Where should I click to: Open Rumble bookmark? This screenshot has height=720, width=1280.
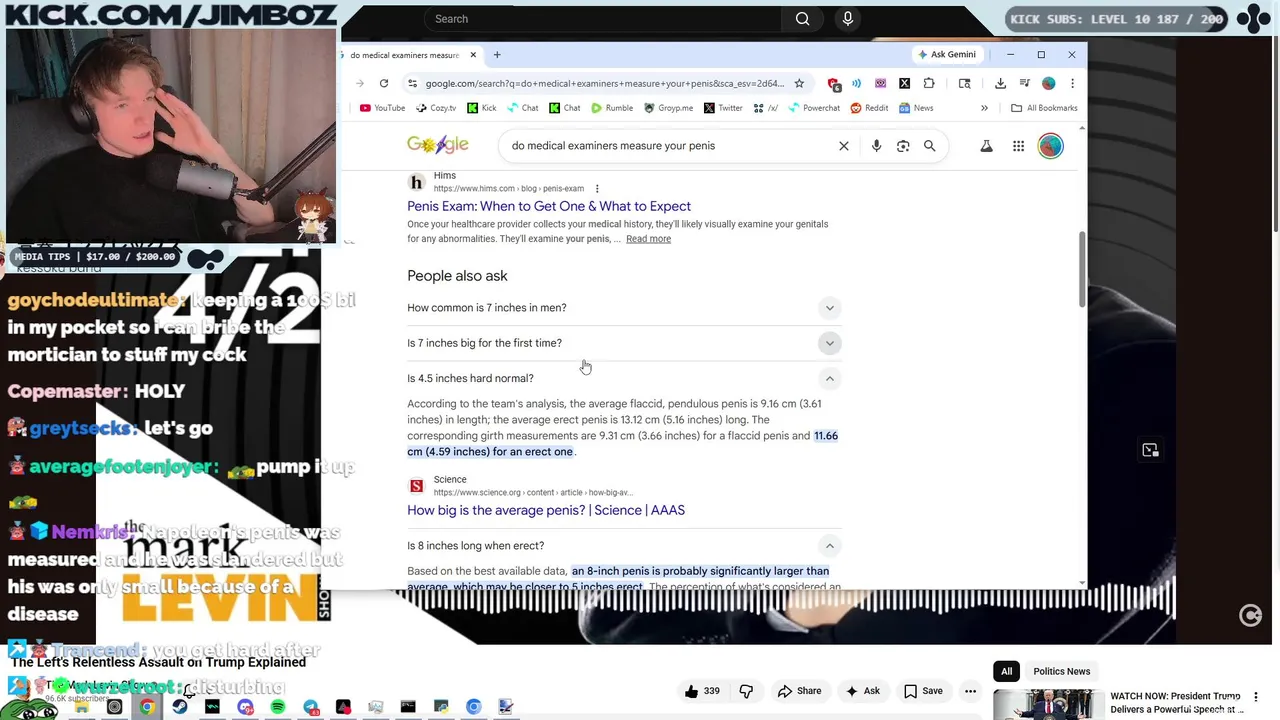point(612,108)
